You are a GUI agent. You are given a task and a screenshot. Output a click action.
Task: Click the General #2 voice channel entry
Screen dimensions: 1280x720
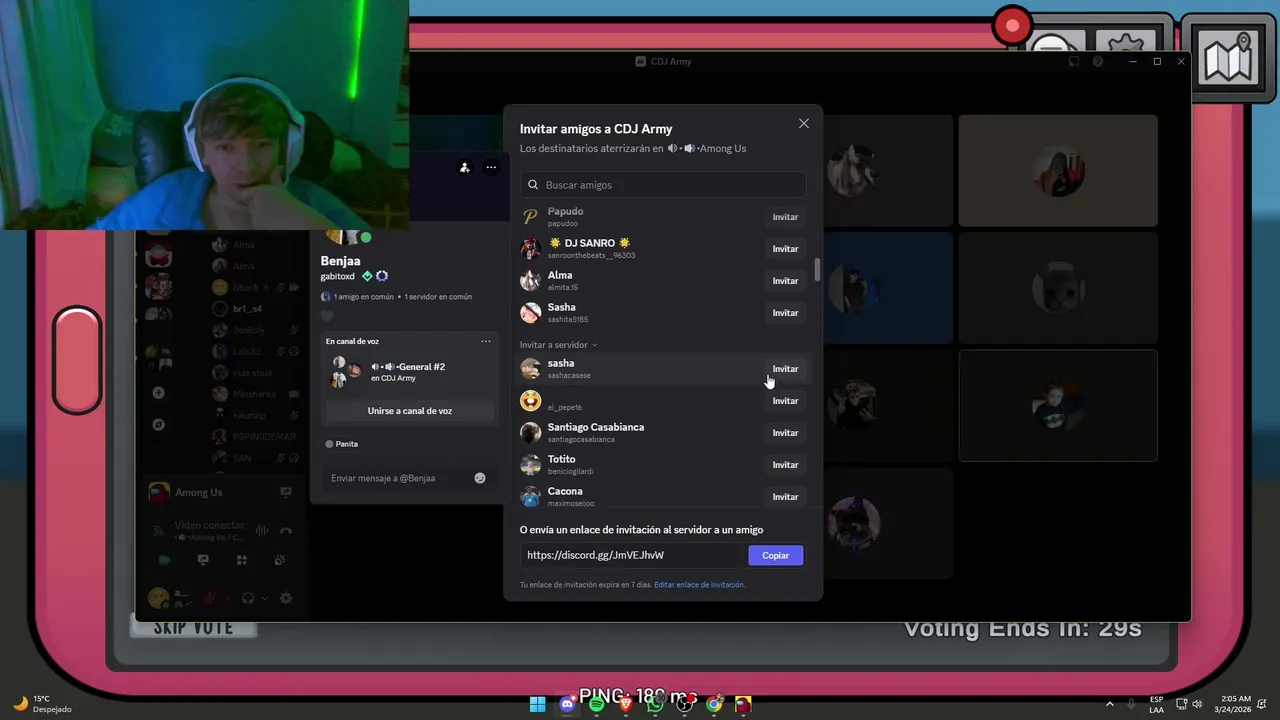[408, 372]
